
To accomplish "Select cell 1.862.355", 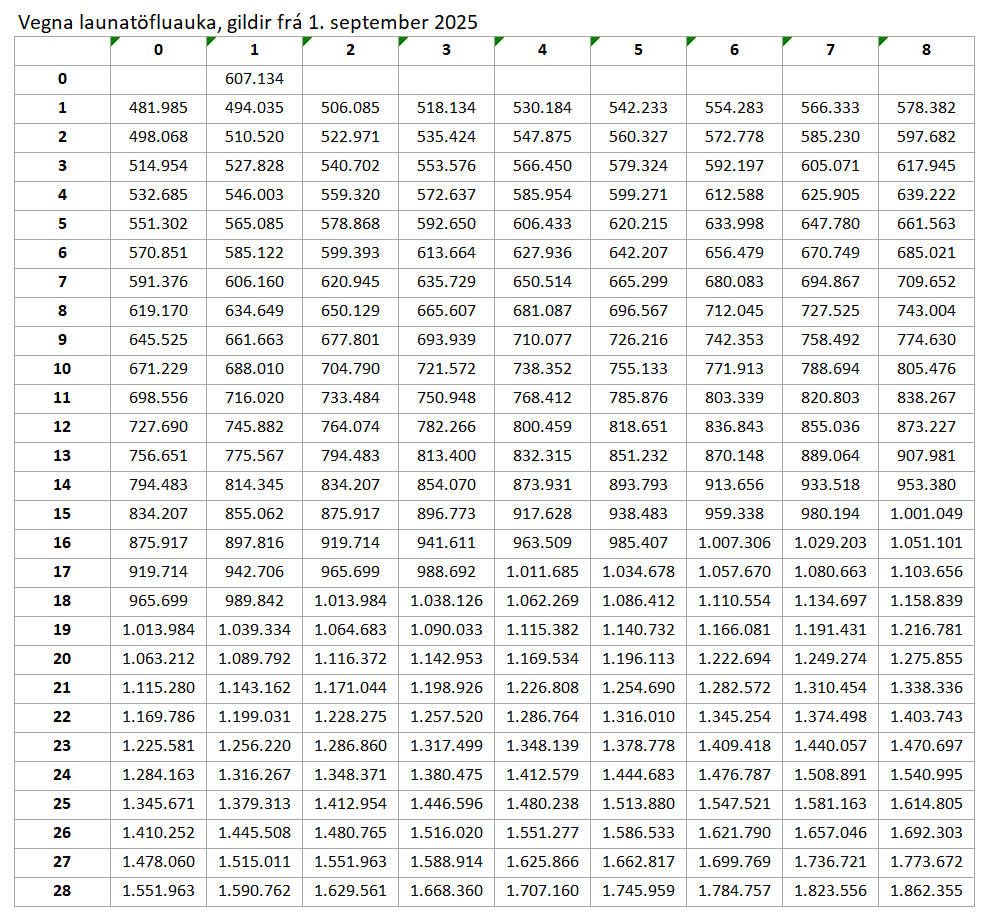I will pos(927,891).
